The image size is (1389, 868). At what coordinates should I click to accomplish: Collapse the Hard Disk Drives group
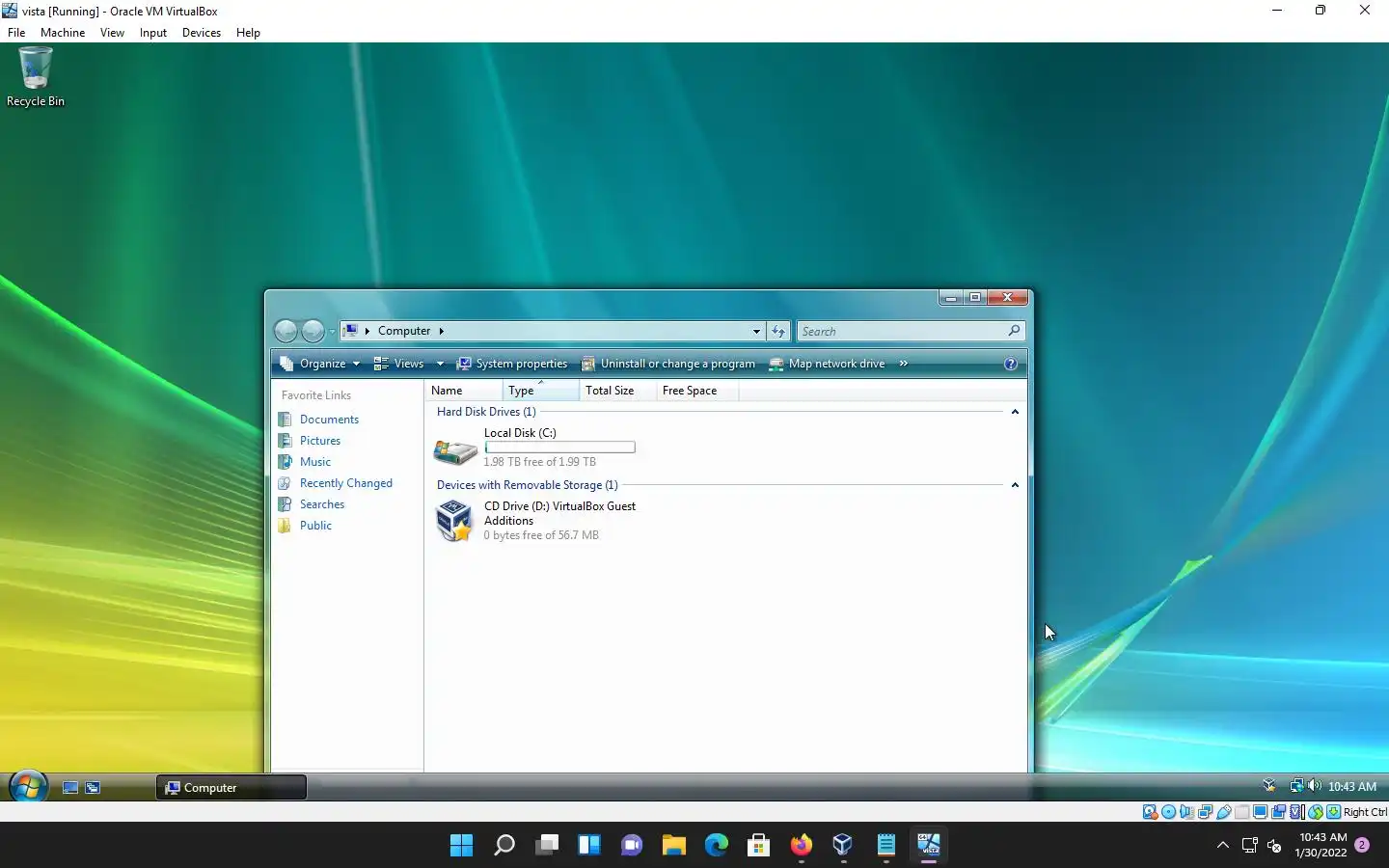pyautogui.click(x=1015, y=412)
